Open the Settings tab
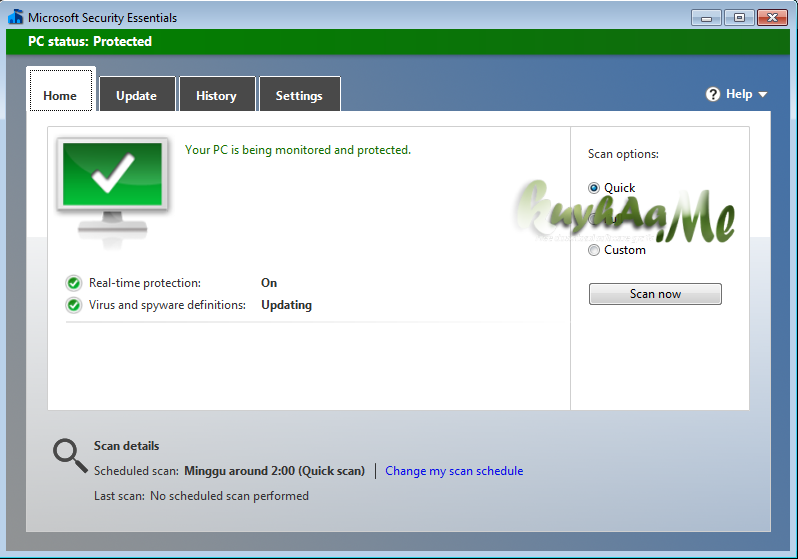The image size is (798, 559). (x=299, y=94)
